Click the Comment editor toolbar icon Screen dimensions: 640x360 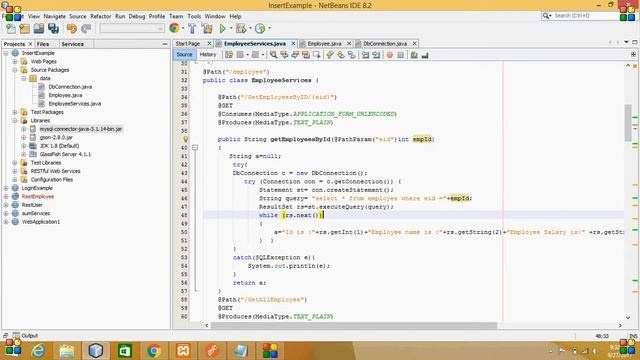(x=414, y=55)
